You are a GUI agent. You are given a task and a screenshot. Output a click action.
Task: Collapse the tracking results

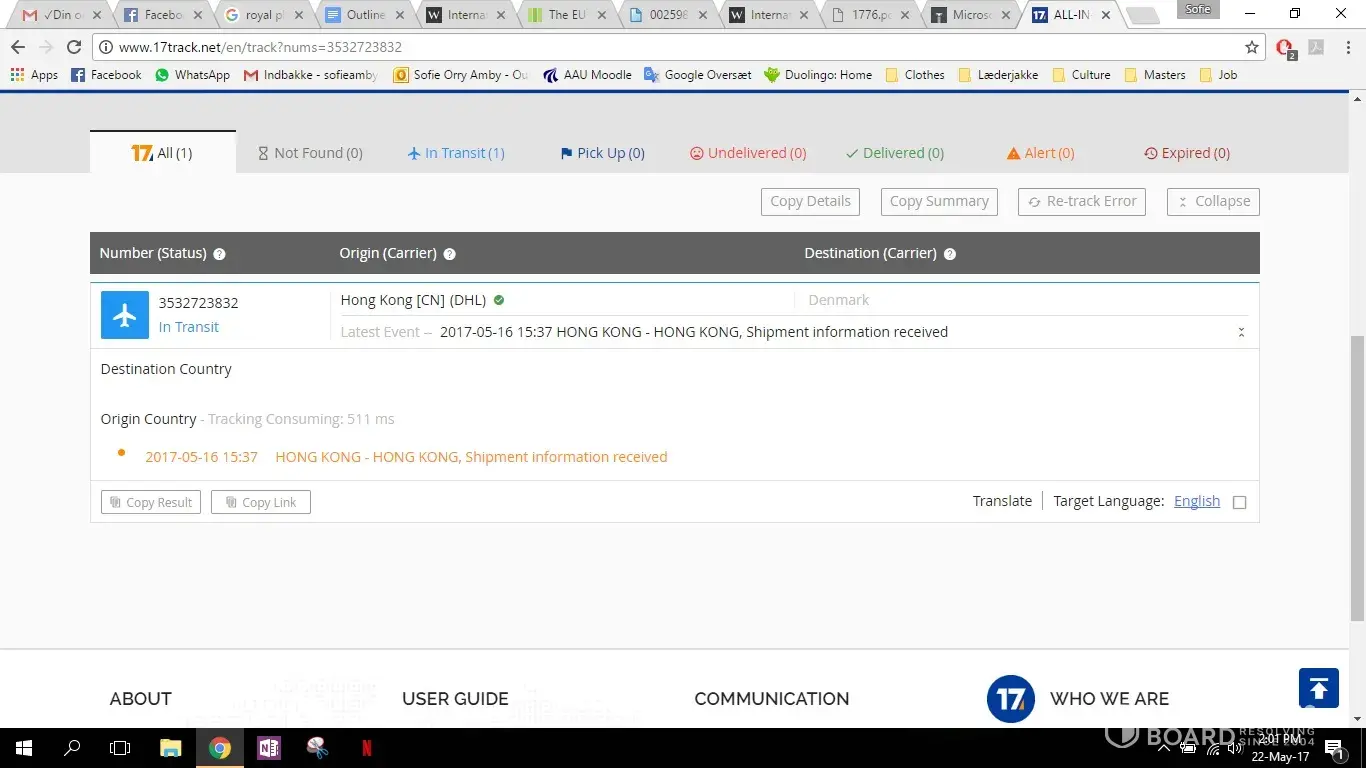1213,201
